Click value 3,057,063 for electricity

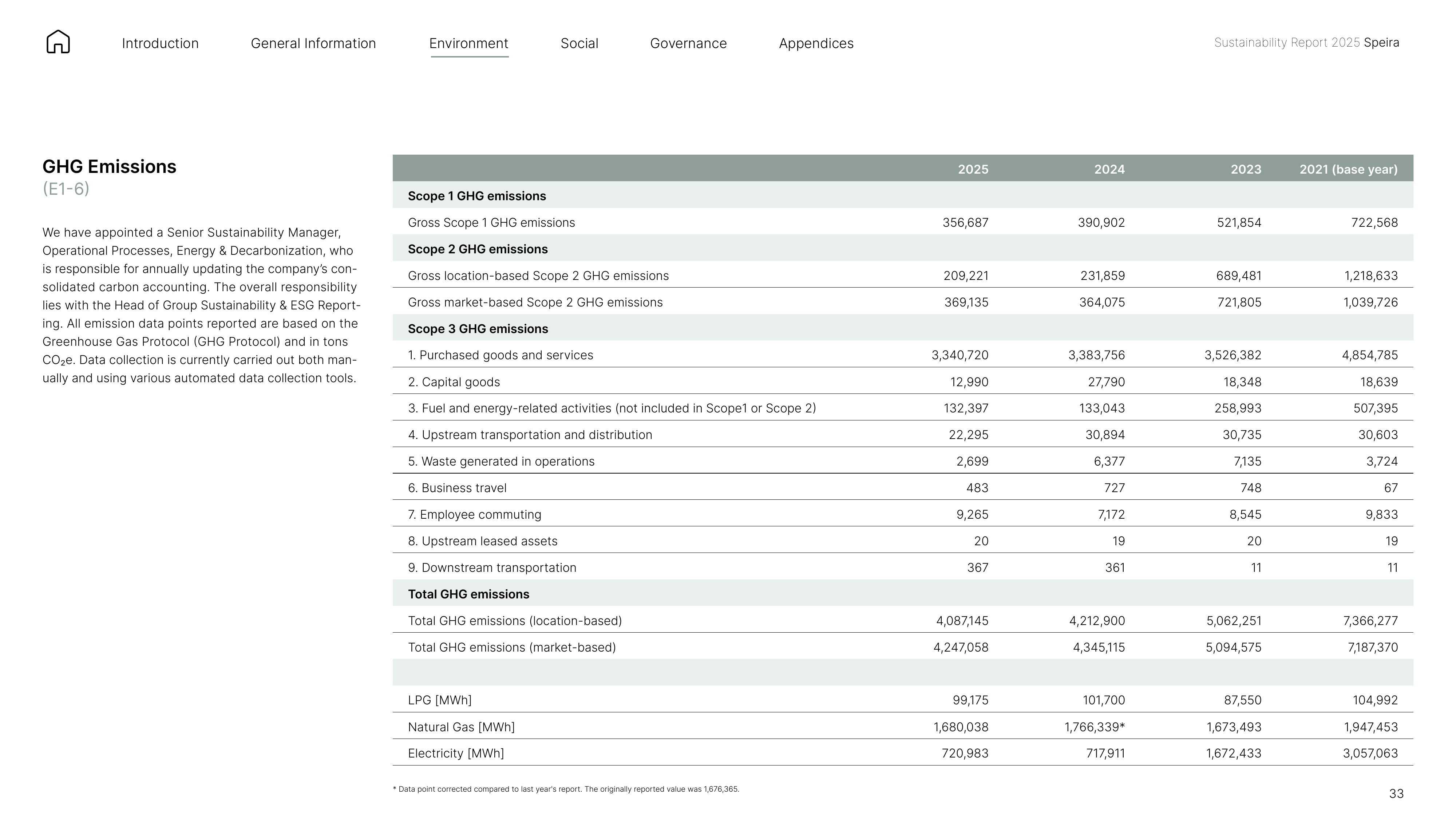click(1370, 753)
